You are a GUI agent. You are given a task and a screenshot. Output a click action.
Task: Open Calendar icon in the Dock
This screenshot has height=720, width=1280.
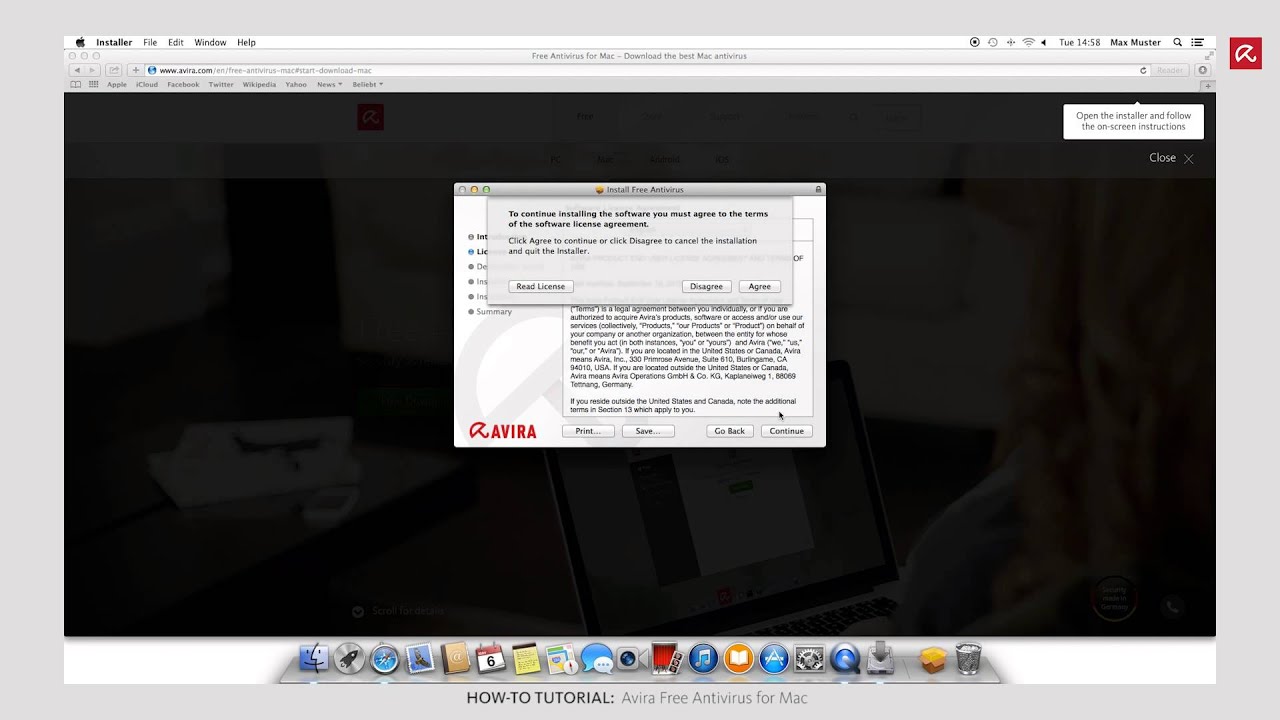click(491, 658)
